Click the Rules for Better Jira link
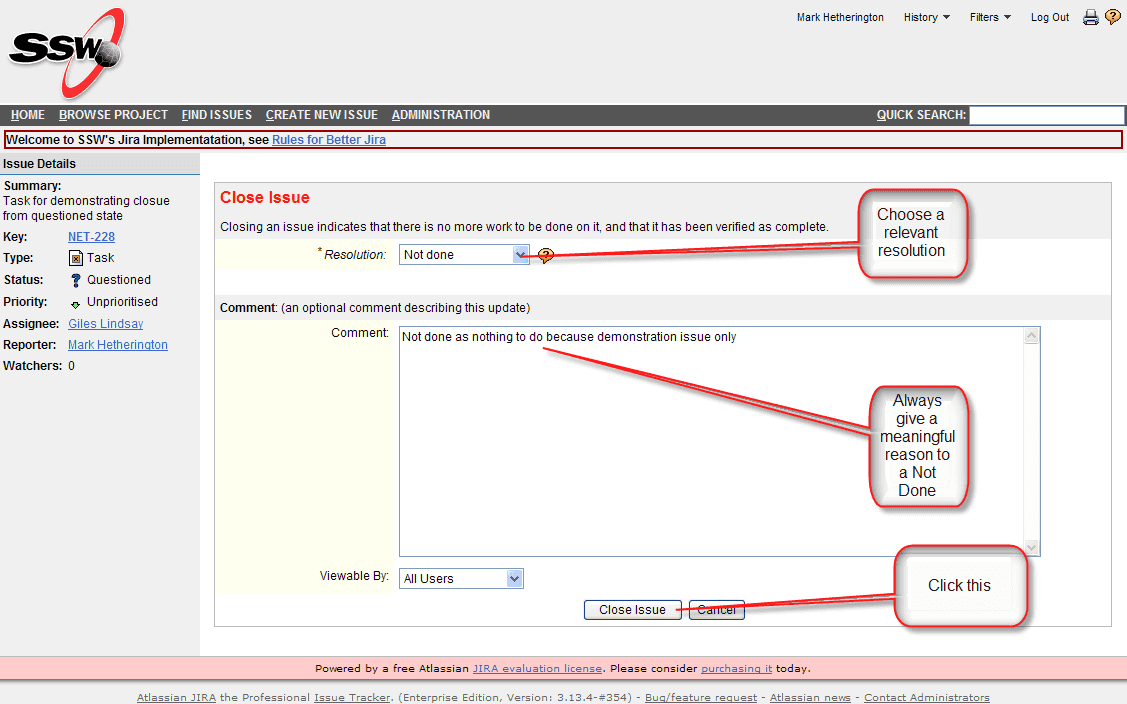Viewport: 1127px width, 704px height. [328, 140]
